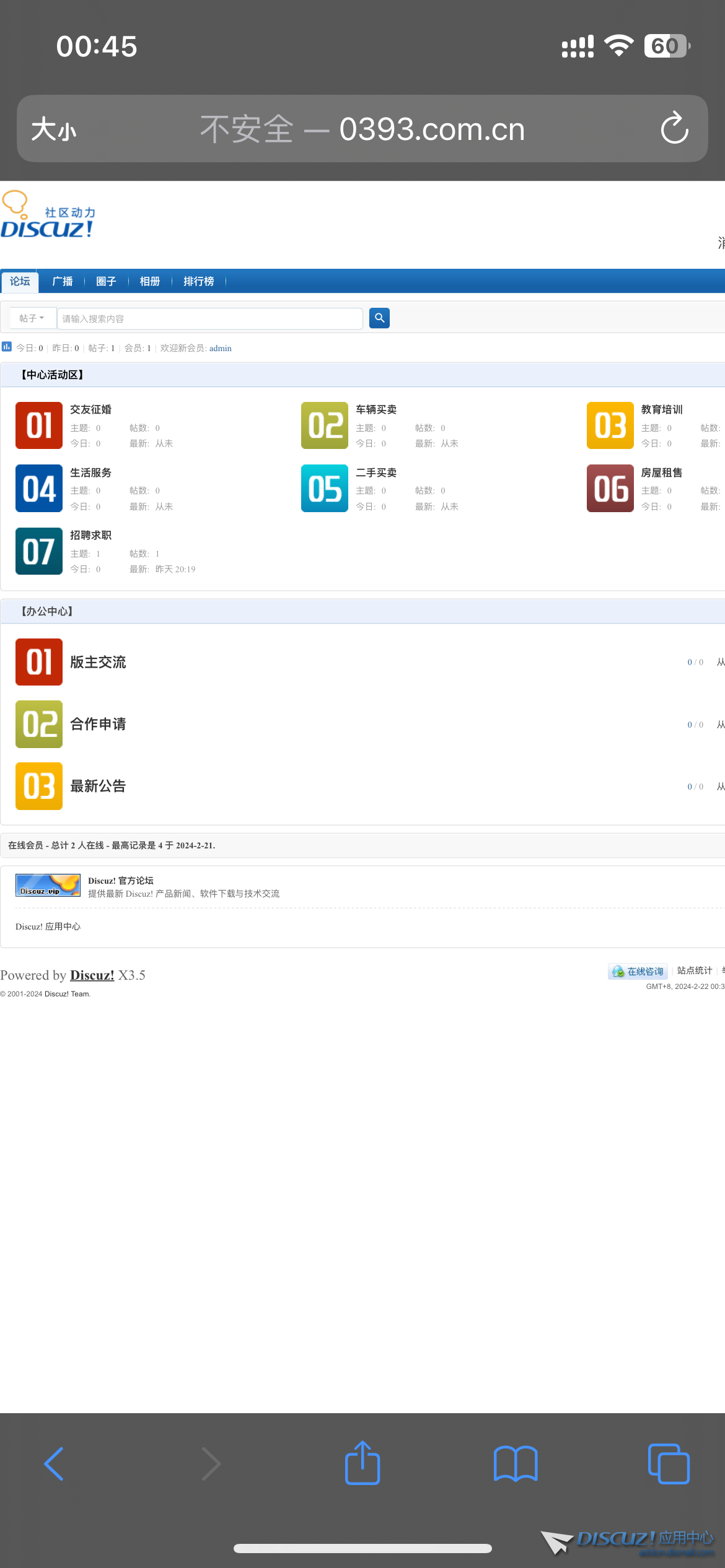This screenshot has width=725, height=1568.
Task: Open the 排行榜 navigation tab
Action: pos(199,281)
